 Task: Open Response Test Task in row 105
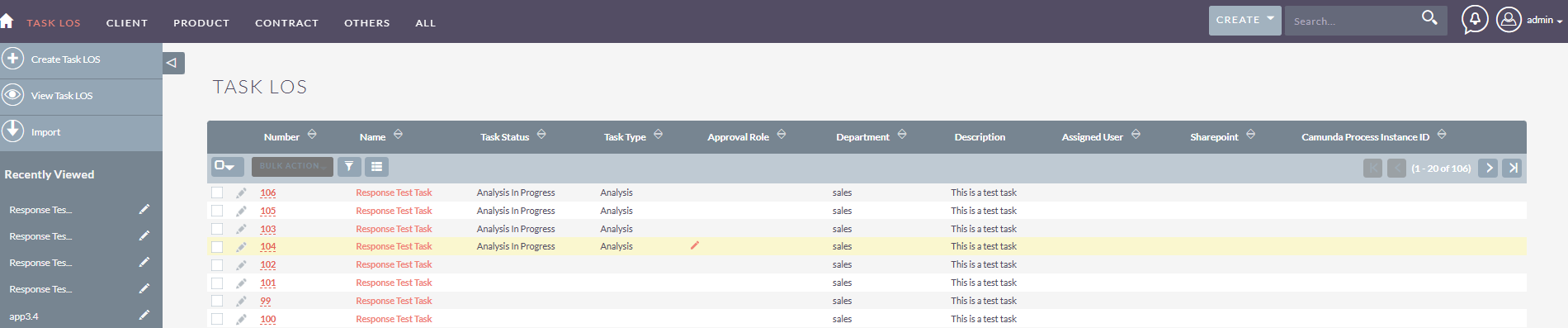(394, 211)
